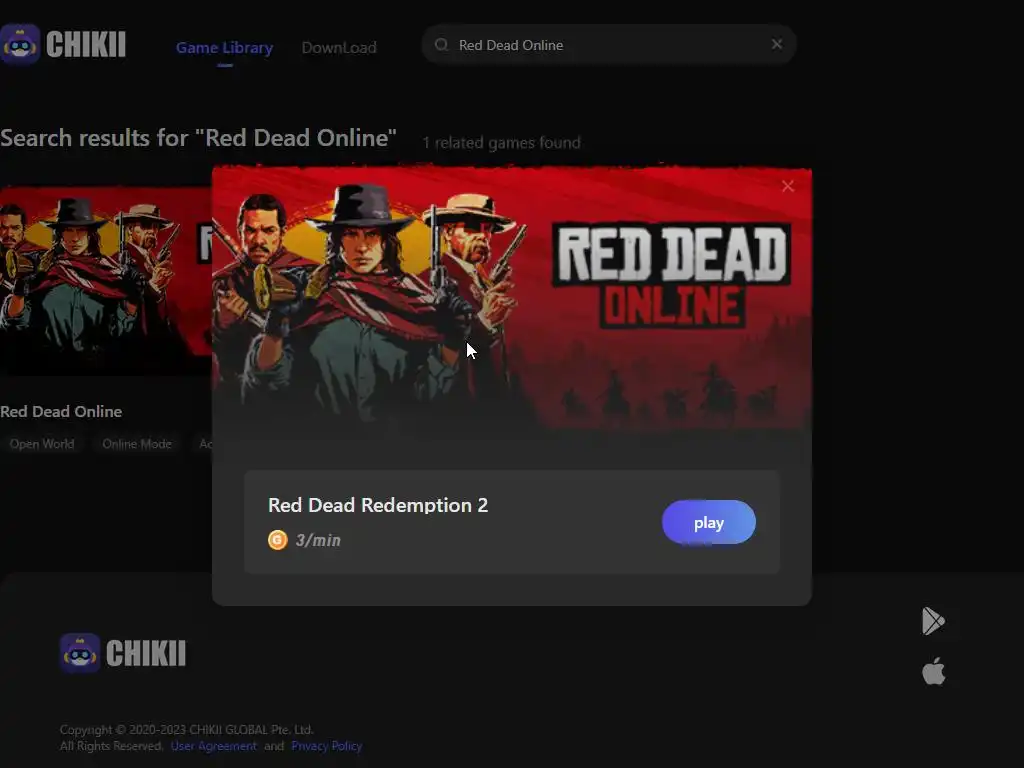1024x768 pixels.
Task: Select the Online Mode tag
Action: tap(136, 444)
